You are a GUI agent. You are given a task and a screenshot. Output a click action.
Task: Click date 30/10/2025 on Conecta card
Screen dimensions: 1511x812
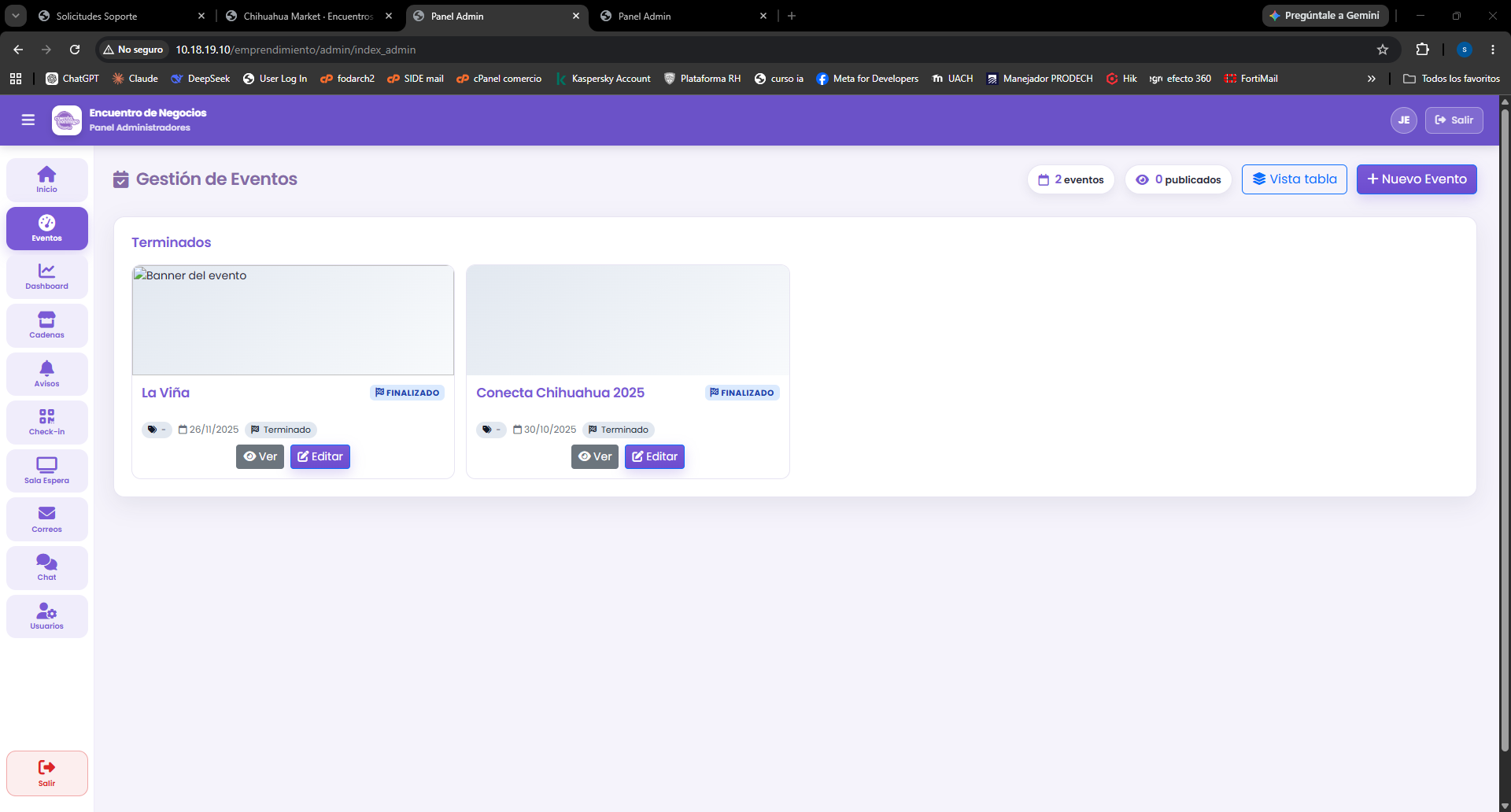[x=545, y=430]
